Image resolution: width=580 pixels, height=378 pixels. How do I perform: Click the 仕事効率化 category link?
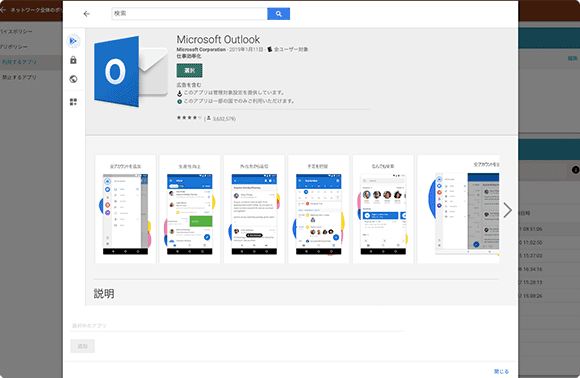point(189,56)
